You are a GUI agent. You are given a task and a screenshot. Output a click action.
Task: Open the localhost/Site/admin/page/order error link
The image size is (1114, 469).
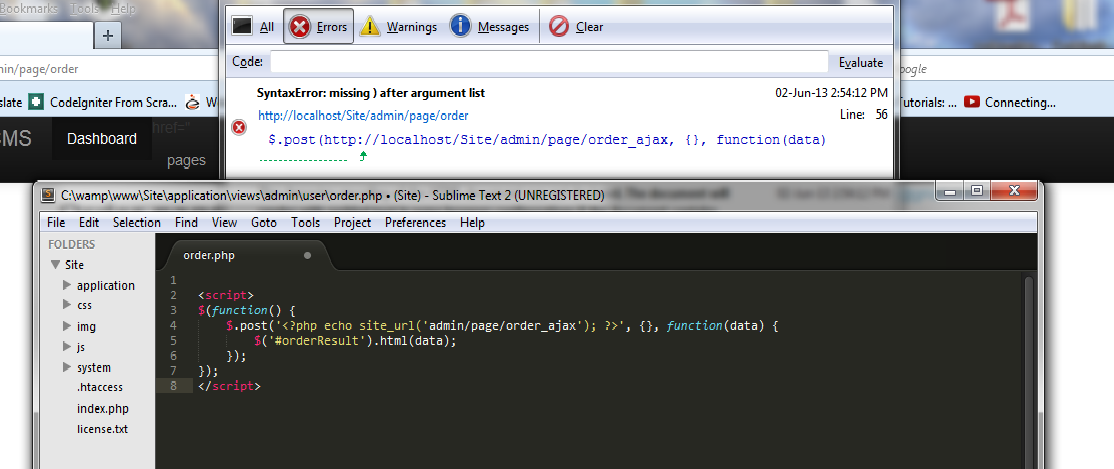363,115
